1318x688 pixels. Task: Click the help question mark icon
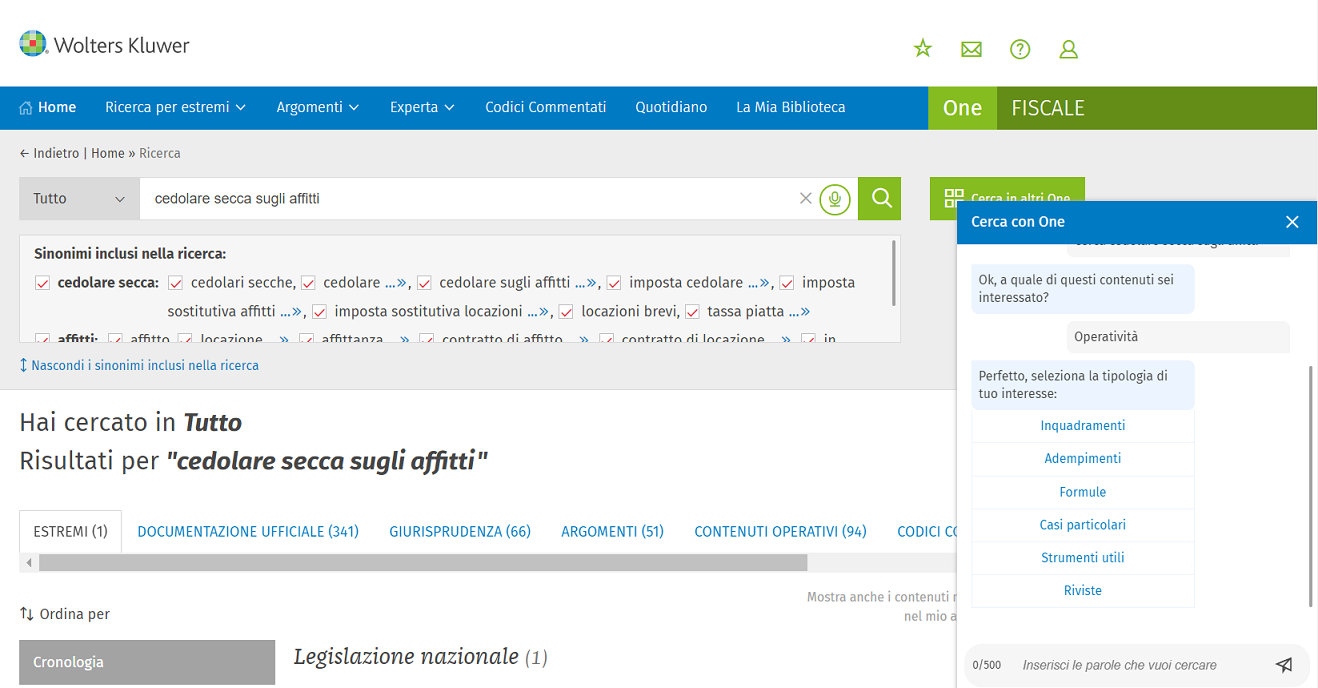pos(1020,49)
